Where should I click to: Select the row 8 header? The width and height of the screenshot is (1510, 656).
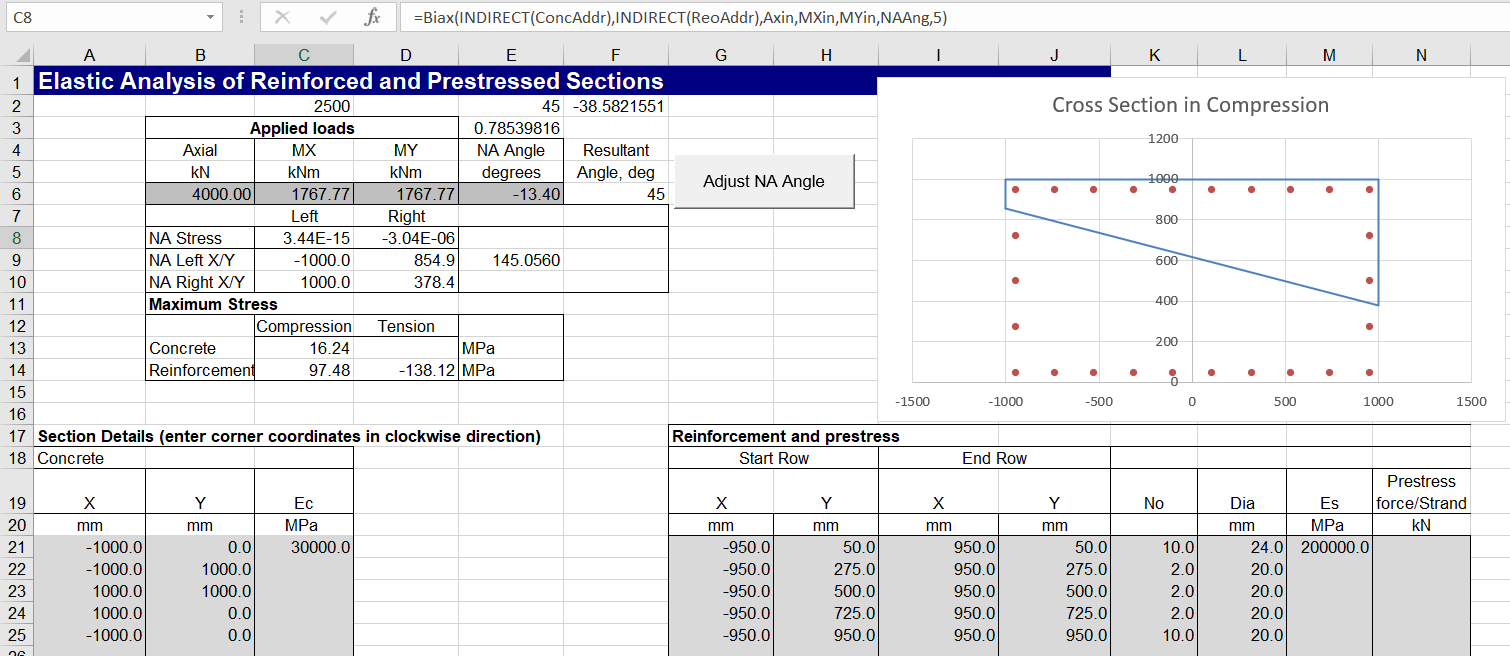(x=16, y=238)
